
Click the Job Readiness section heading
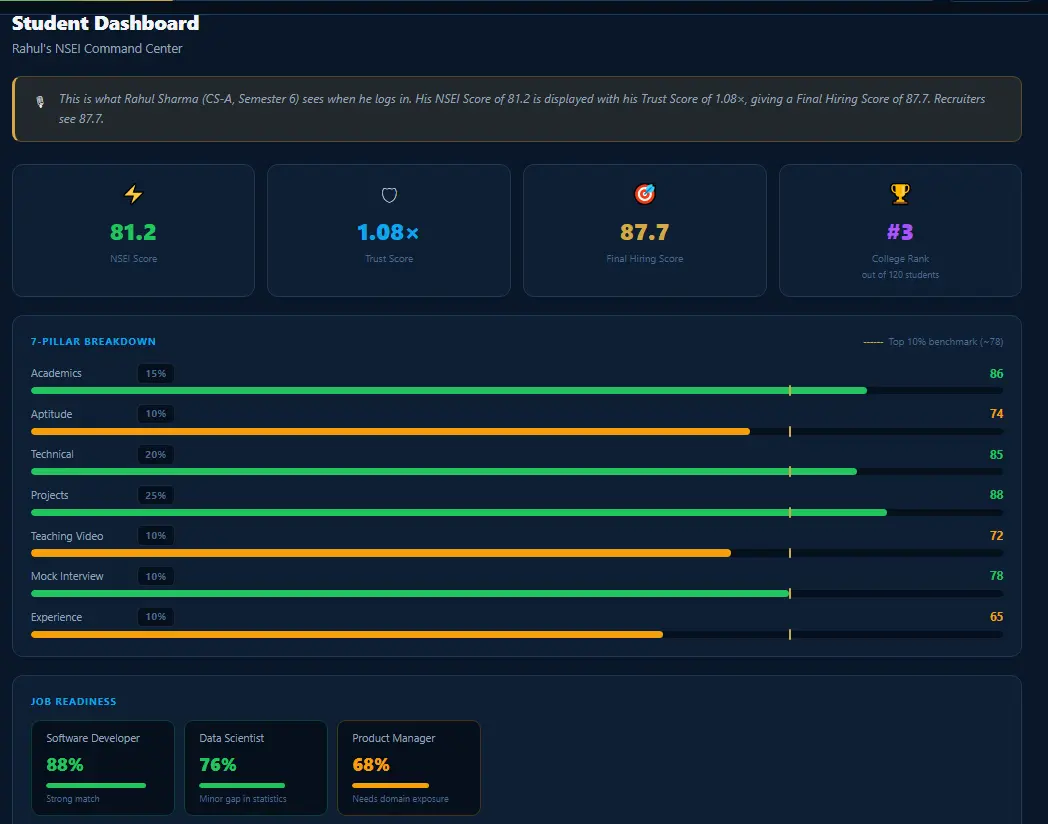pos(73,702)
